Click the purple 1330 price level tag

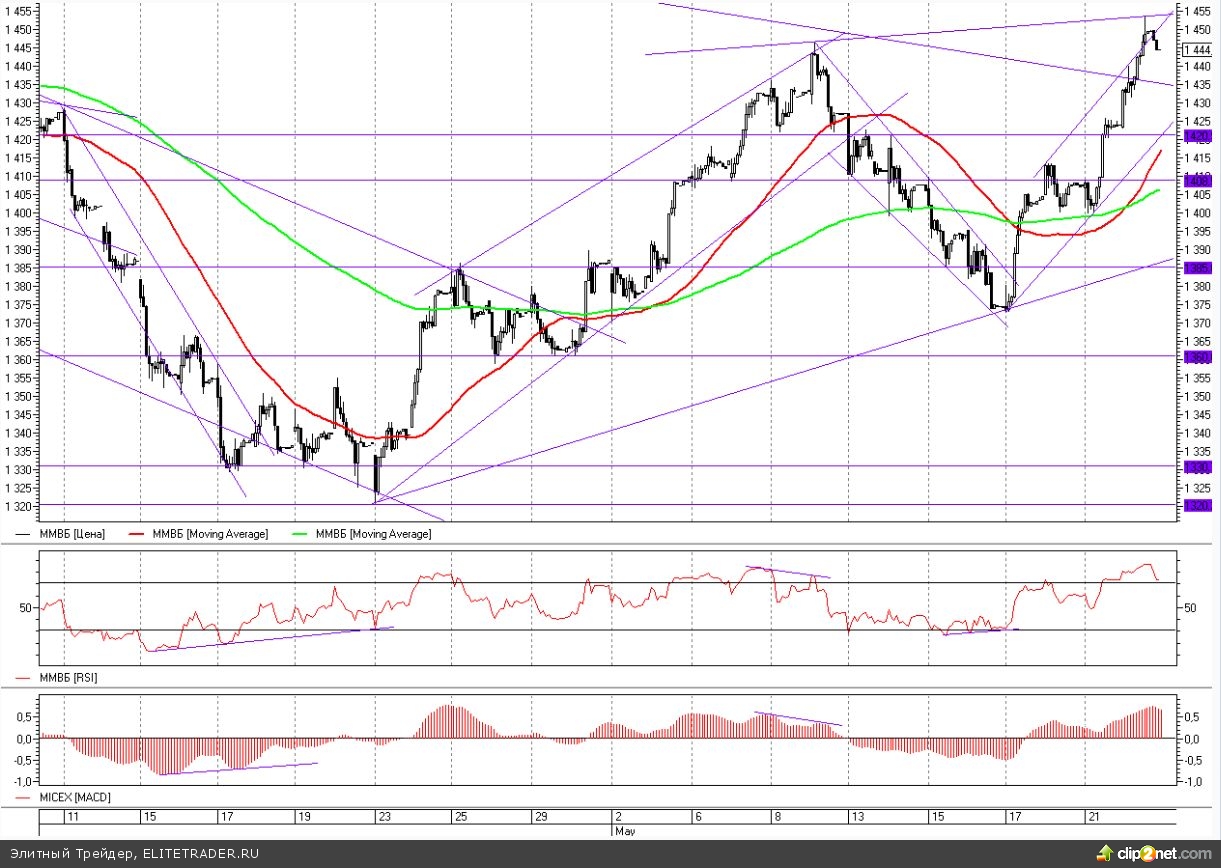pos(1196,467)
